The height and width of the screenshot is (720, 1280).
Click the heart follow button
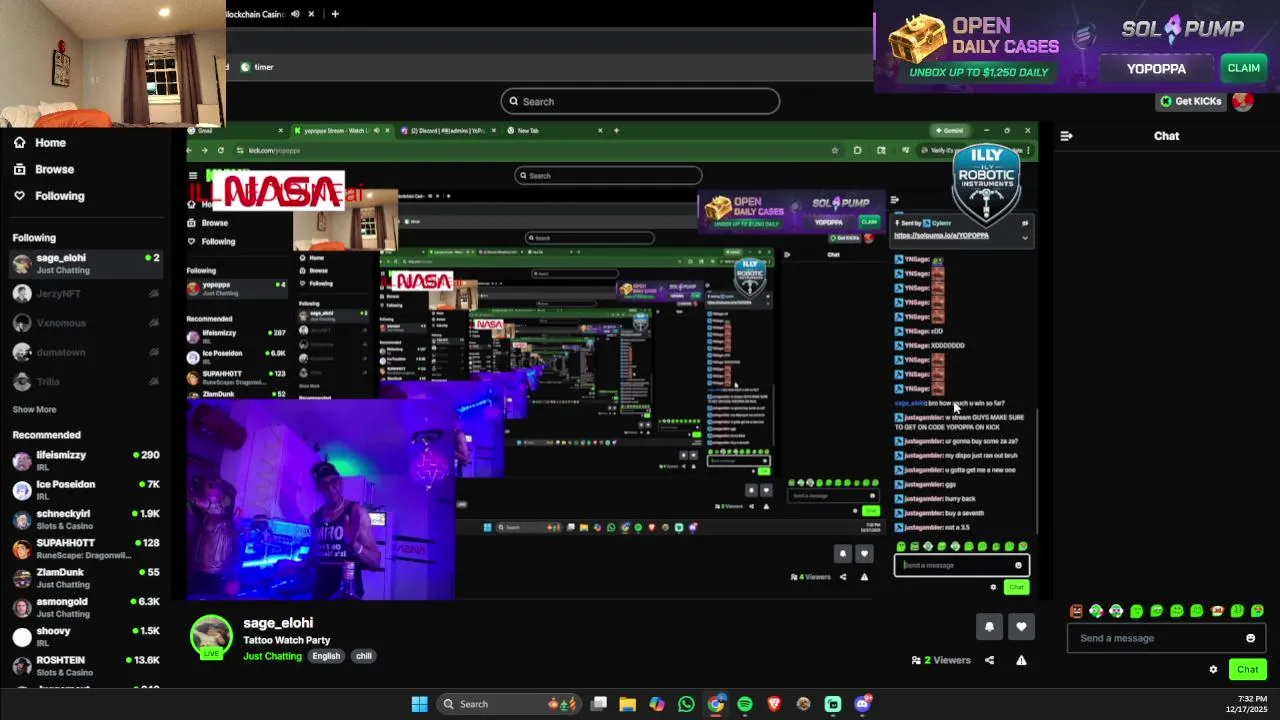(x=1021, y=626)
